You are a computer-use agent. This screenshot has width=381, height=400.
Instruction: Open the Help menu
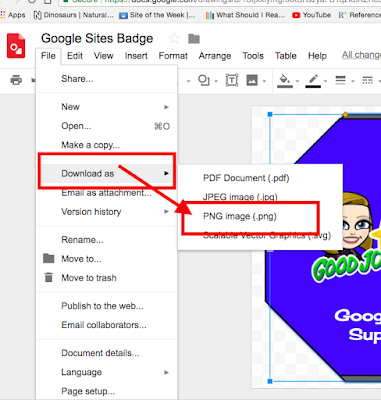[x=317, y=56]
